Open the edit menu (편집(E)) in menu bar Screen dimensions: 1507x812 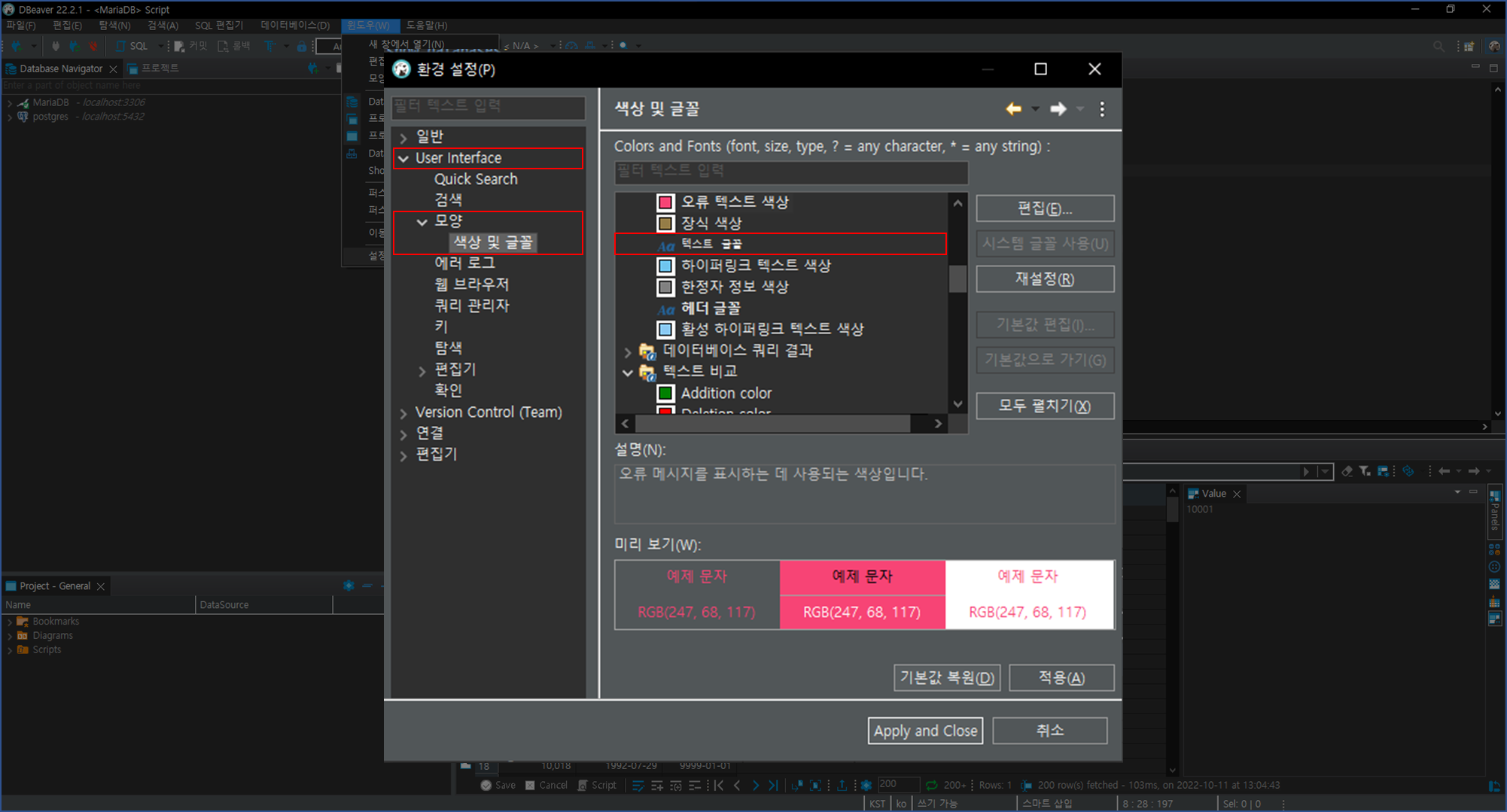pyautogui.click(x=67, y=26)
